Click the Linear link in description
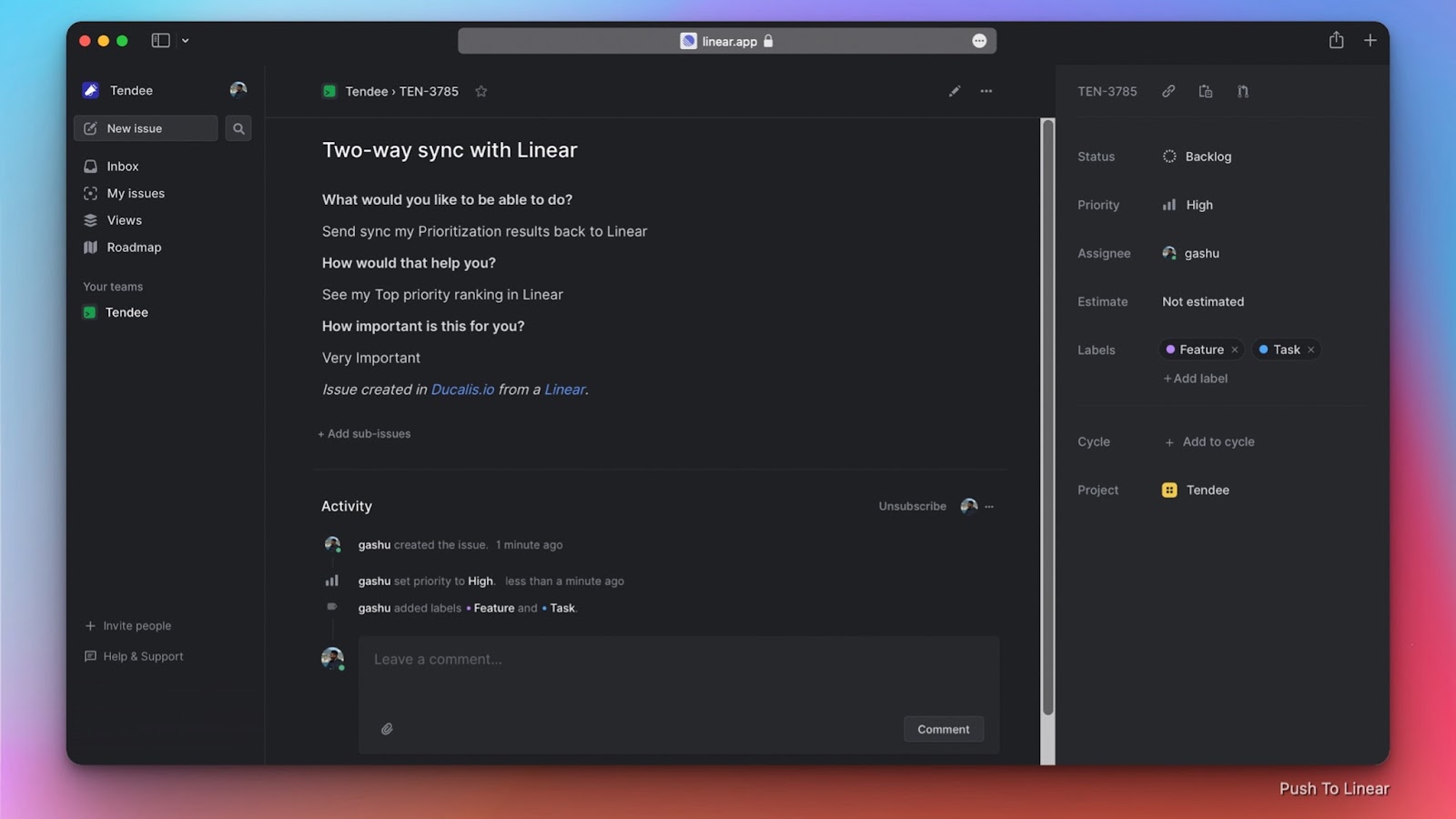This screenshot has width=1456, height=819. tap(565, 389)
